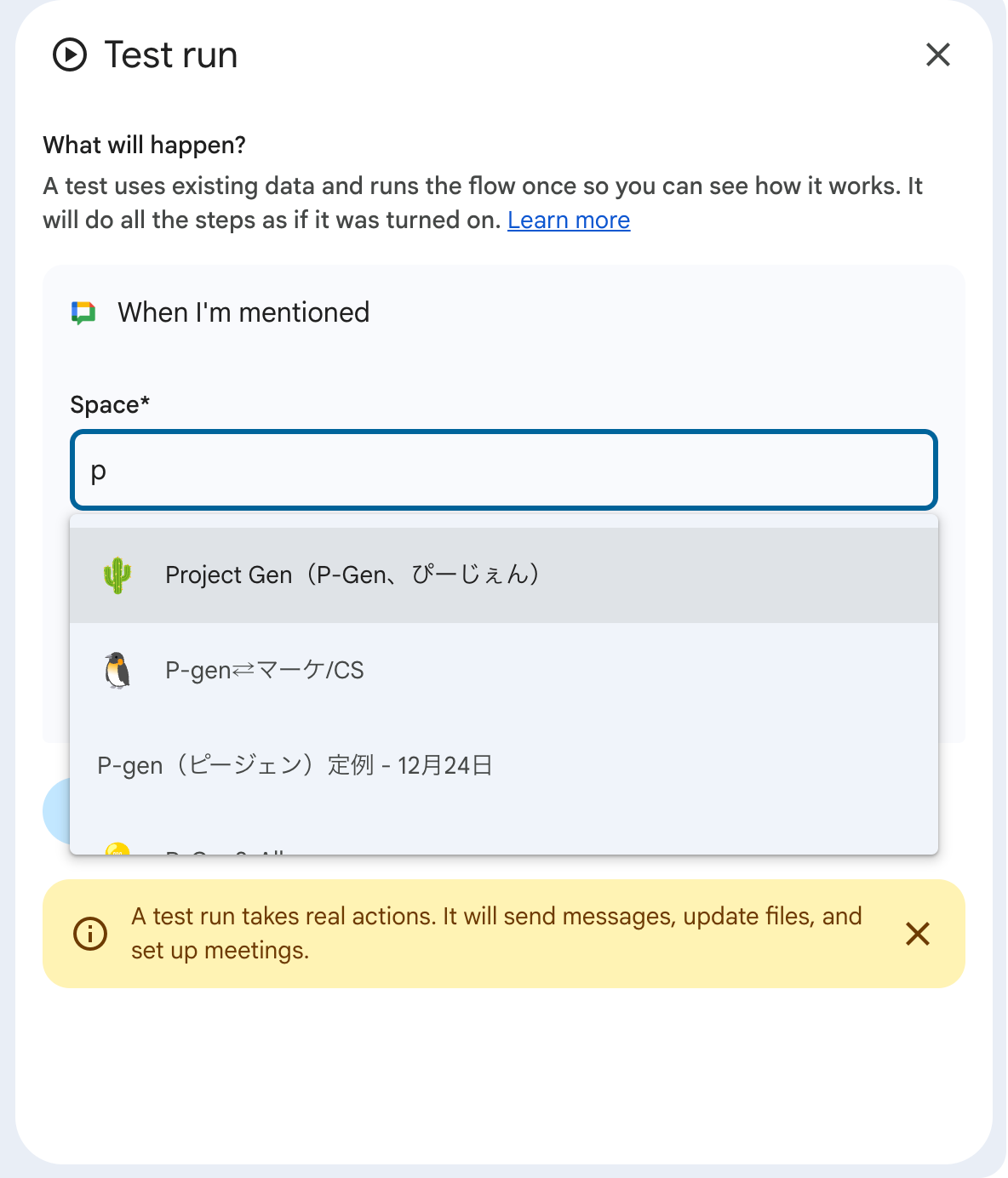Focus the Space search input field
The width and height of the screenshot is (1008, 1178).
(x=504, y=471)
